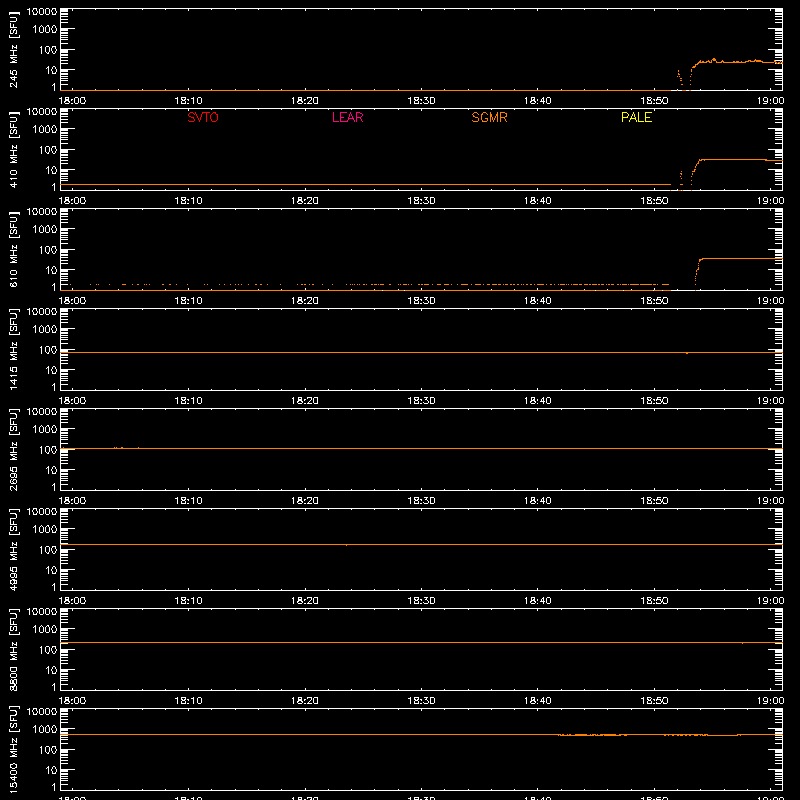Click 18:40 tick label under 4995 MHz panel

click(538, 601)
